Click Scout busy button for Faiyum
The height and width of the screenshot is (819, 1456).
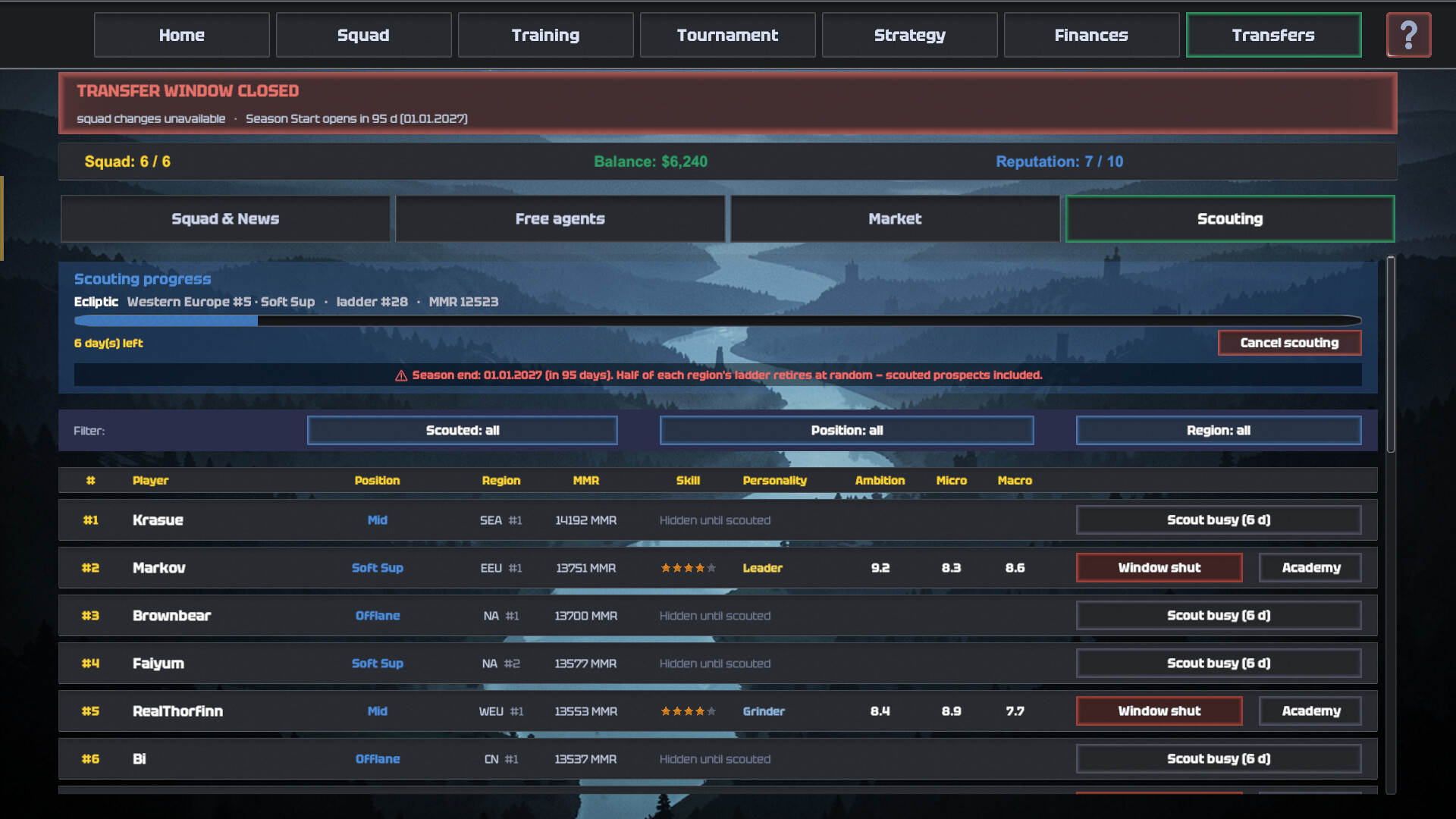1219,664
